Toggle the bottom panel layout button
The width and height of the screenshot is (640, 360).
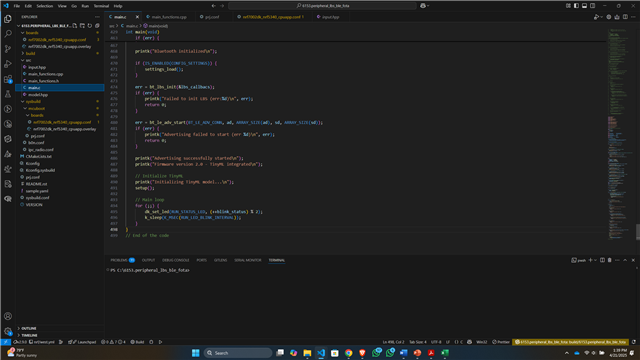(584, 6)
